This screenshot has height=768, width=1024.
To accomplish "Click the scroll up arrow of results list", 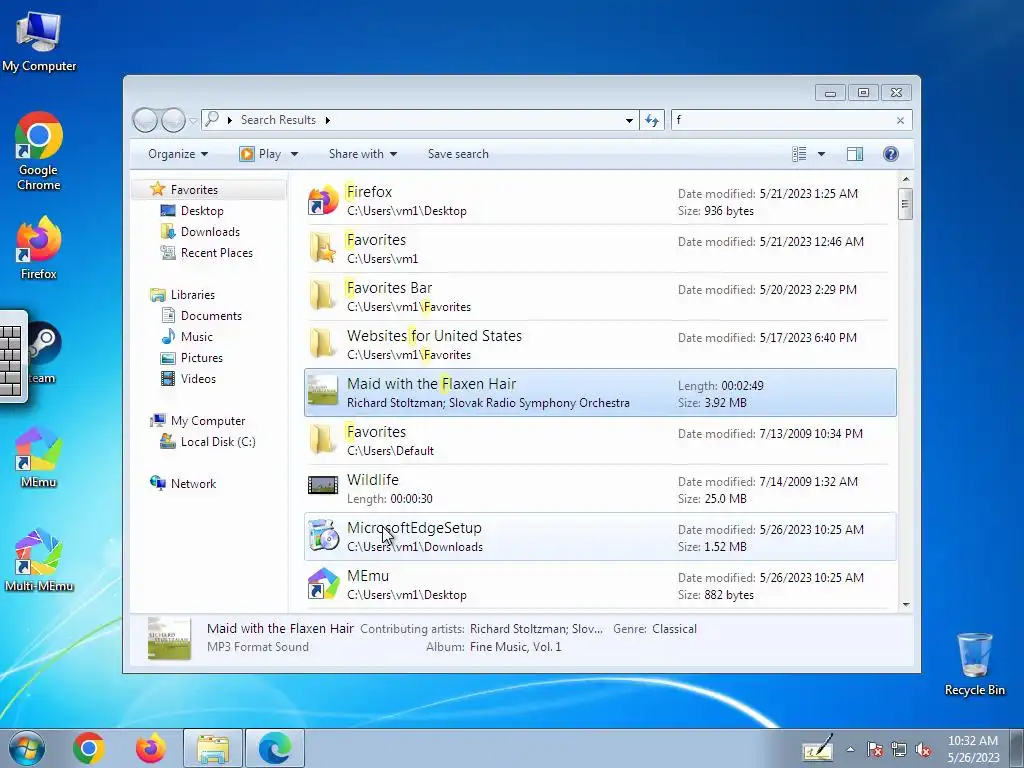I will click(906, 179).
